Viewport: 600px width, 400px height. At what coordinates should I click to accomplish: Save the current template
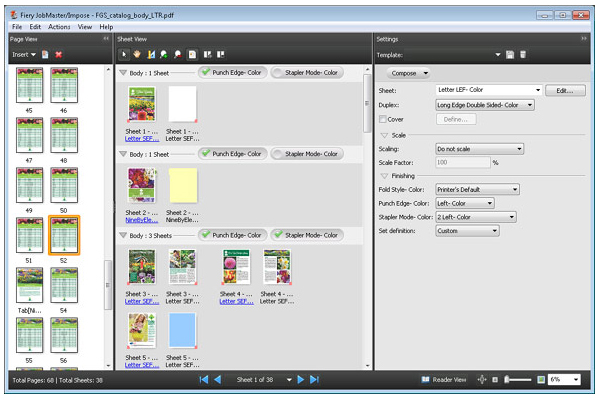pyautogui.click(x=509, y=53)
